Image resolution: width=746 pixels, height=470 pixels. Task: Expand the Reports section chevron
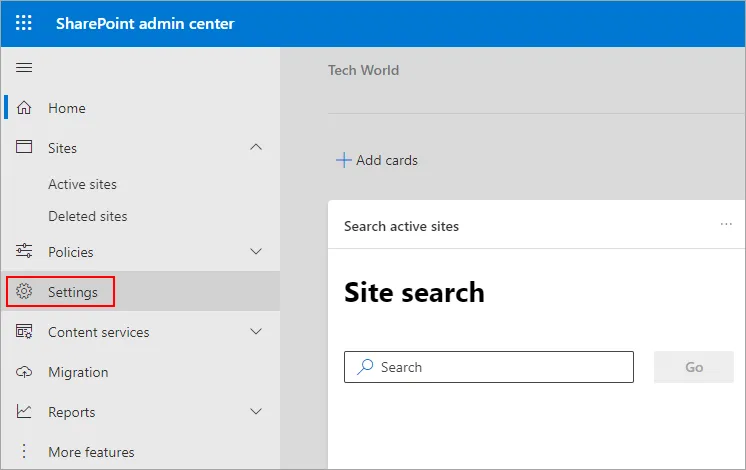click(x=256, y=411)
